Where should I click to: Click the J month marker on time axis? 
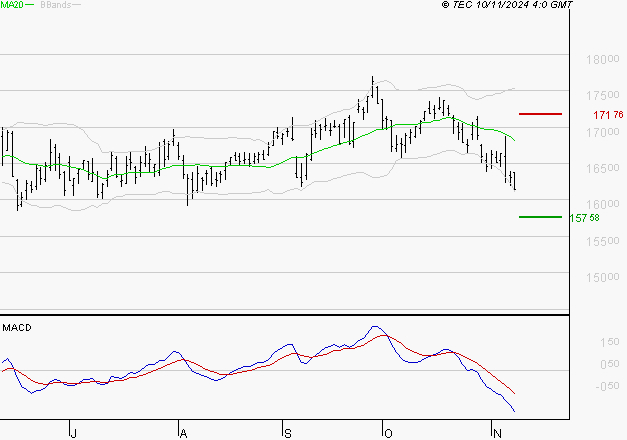coord(73,433)
